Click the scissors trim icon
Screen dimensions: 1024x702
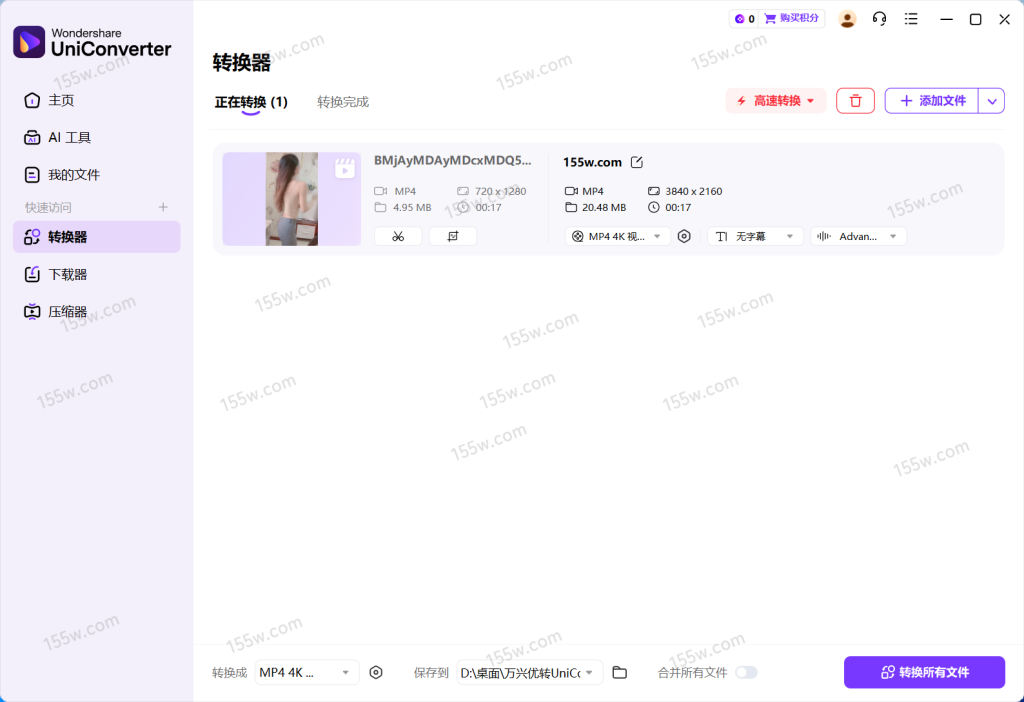[x=398, y=236]
